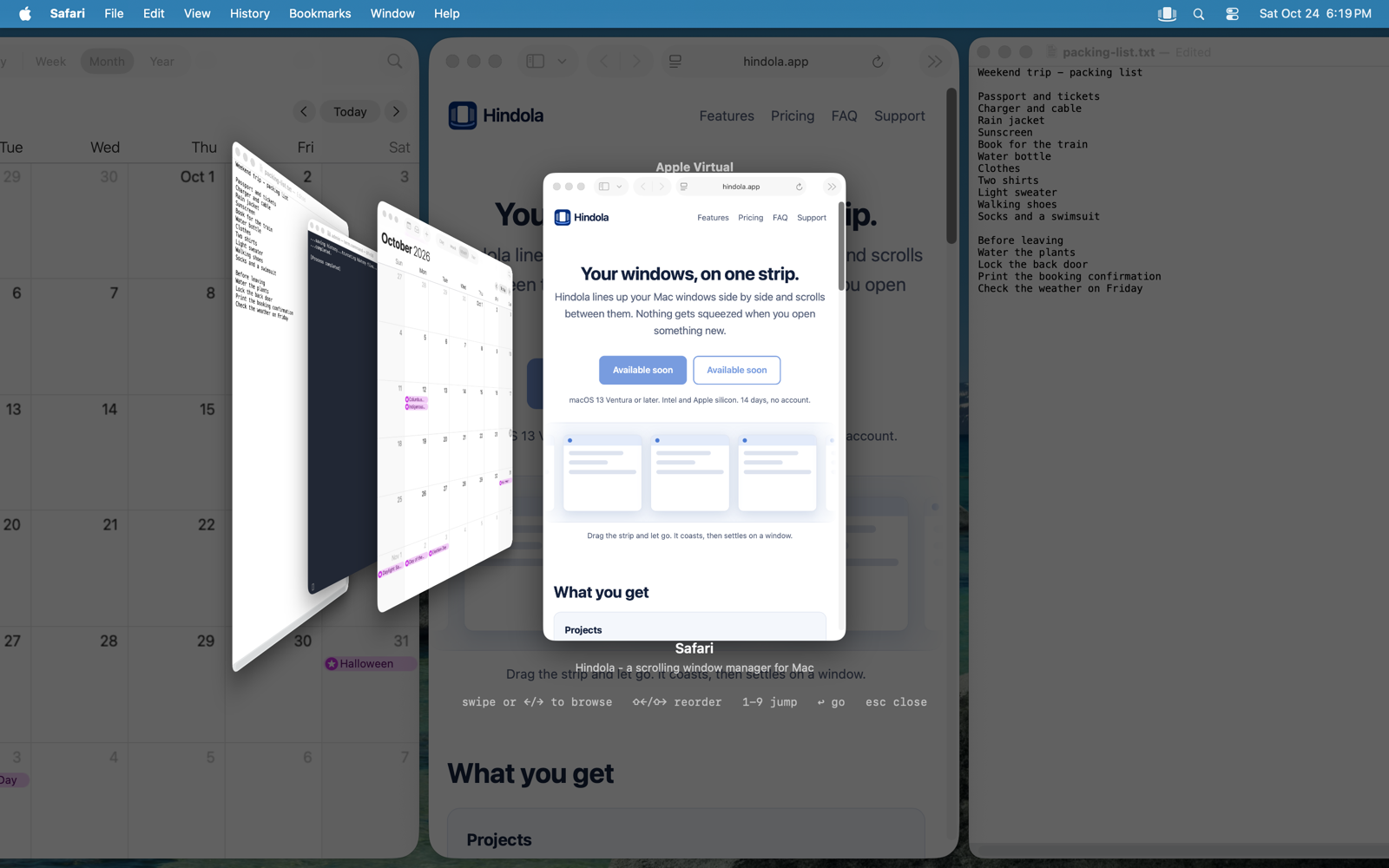Expand the sidebar tab group dropdown arrow
This screenshot has width=1389, height=868.
563,62
